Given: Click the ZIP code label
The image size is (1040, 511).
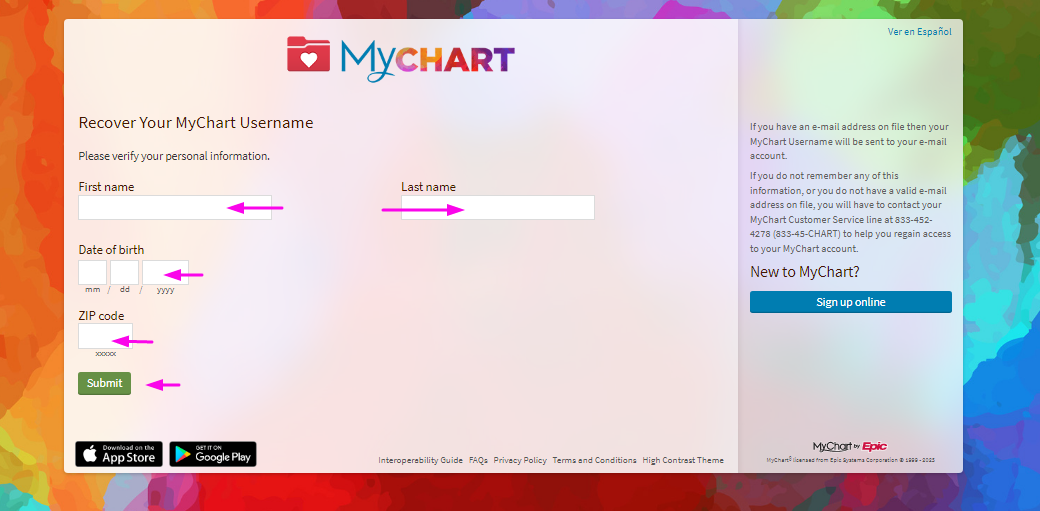Looking at the screenshot, I should click(101, 316).
